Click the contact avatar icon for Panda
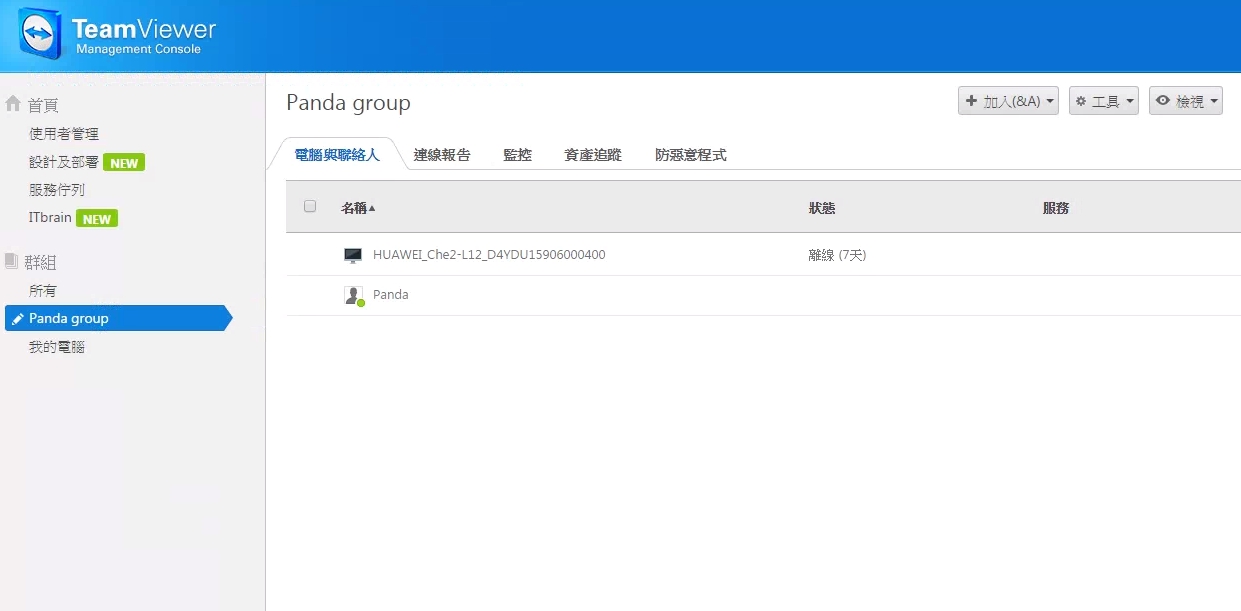The height and width of the screenshot is (611, 1241). tap(353, 293)
